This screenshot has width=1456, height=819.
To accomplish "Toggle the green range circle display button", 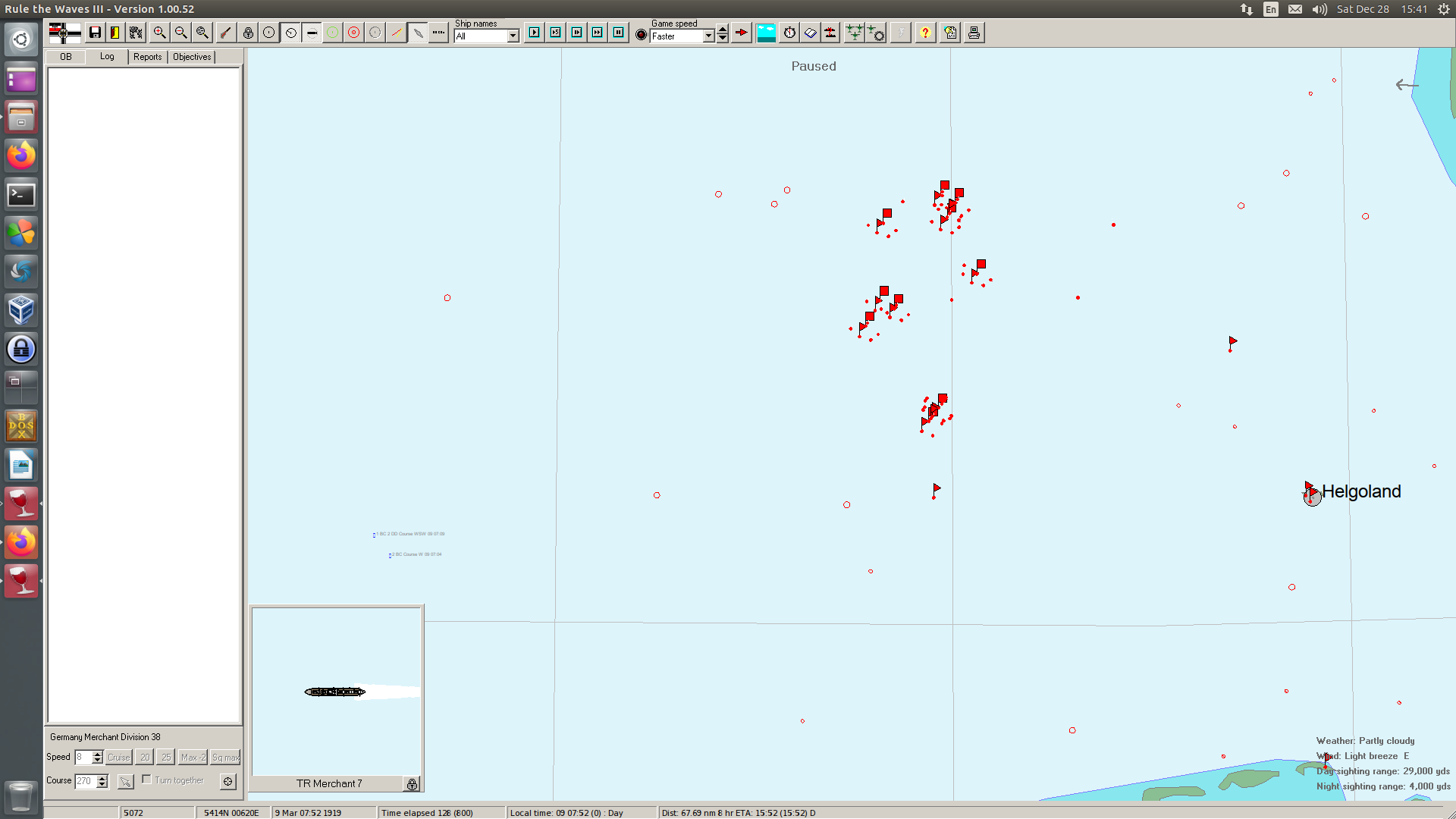I will point(332,33).
